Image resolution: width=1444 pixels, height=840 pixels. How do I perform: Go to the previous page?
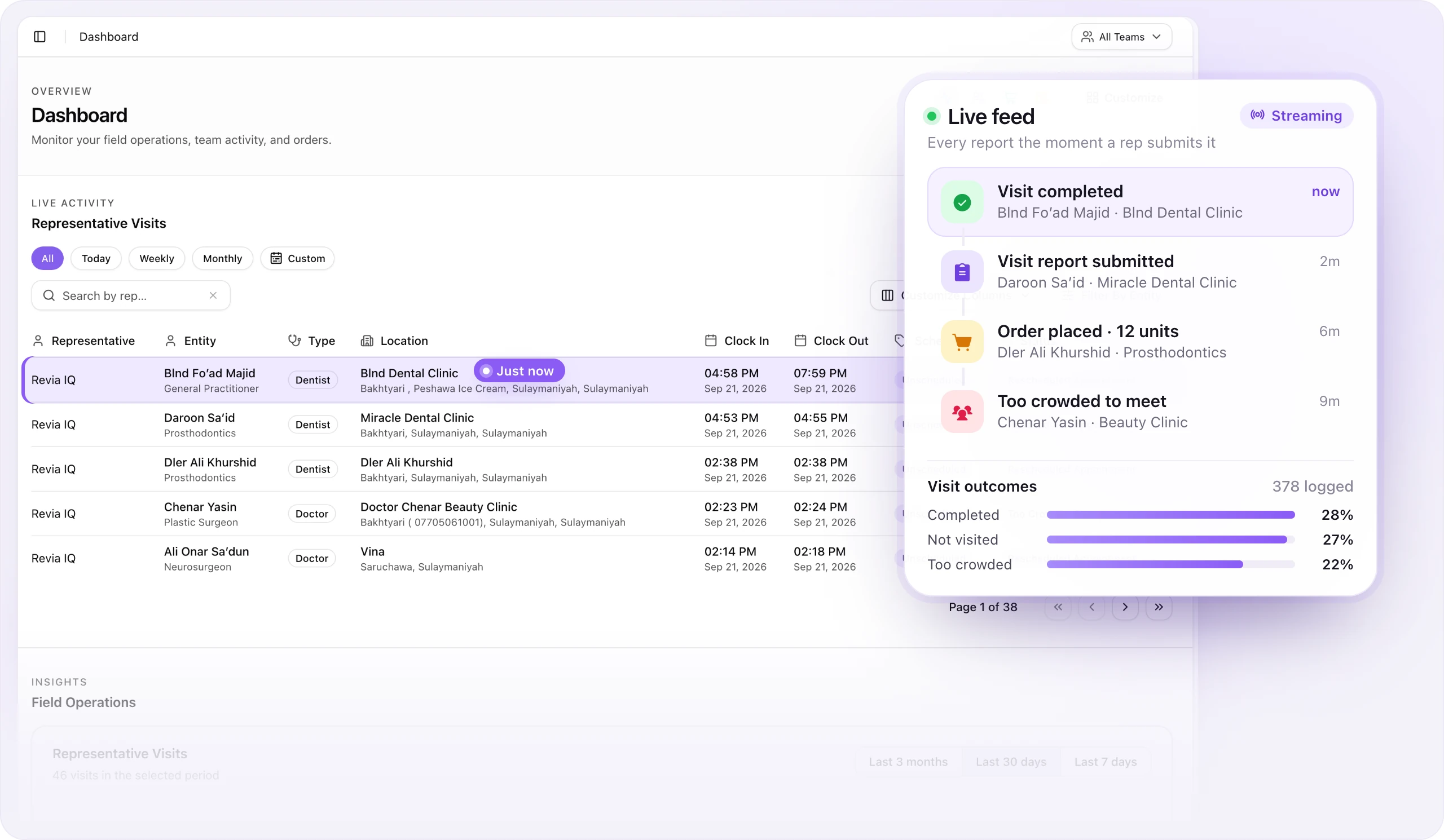click(x=1091, y=607)
